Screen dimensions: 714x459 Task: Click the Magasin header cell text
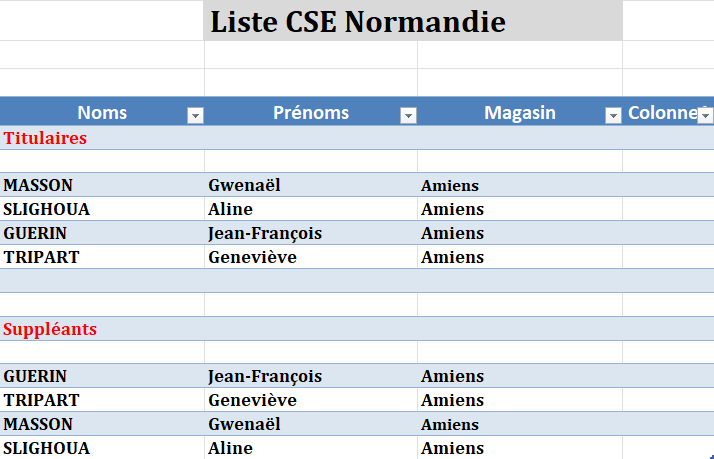click(x=519, y=113)
